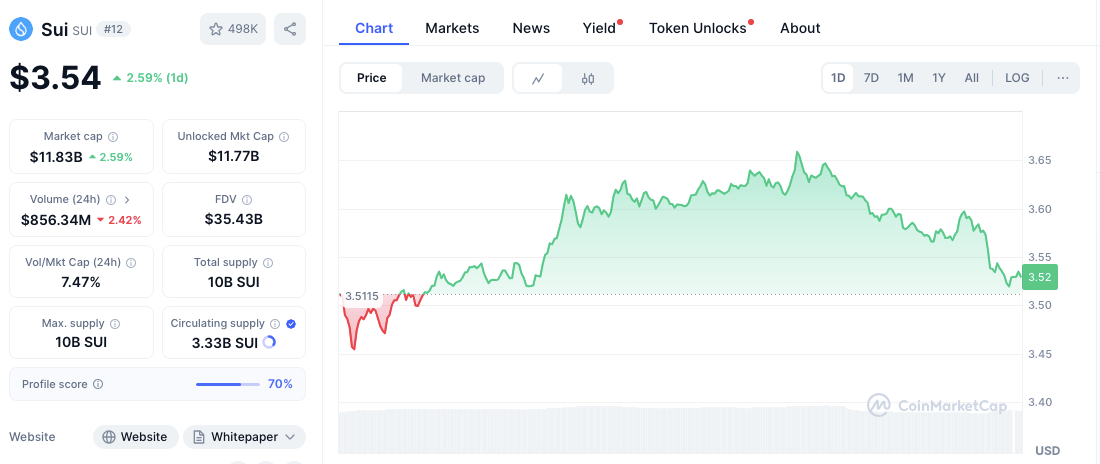This screenshot has width=1100, height=464.
Task: Toggle chart to Market cap view
Action: pos(453,78)
